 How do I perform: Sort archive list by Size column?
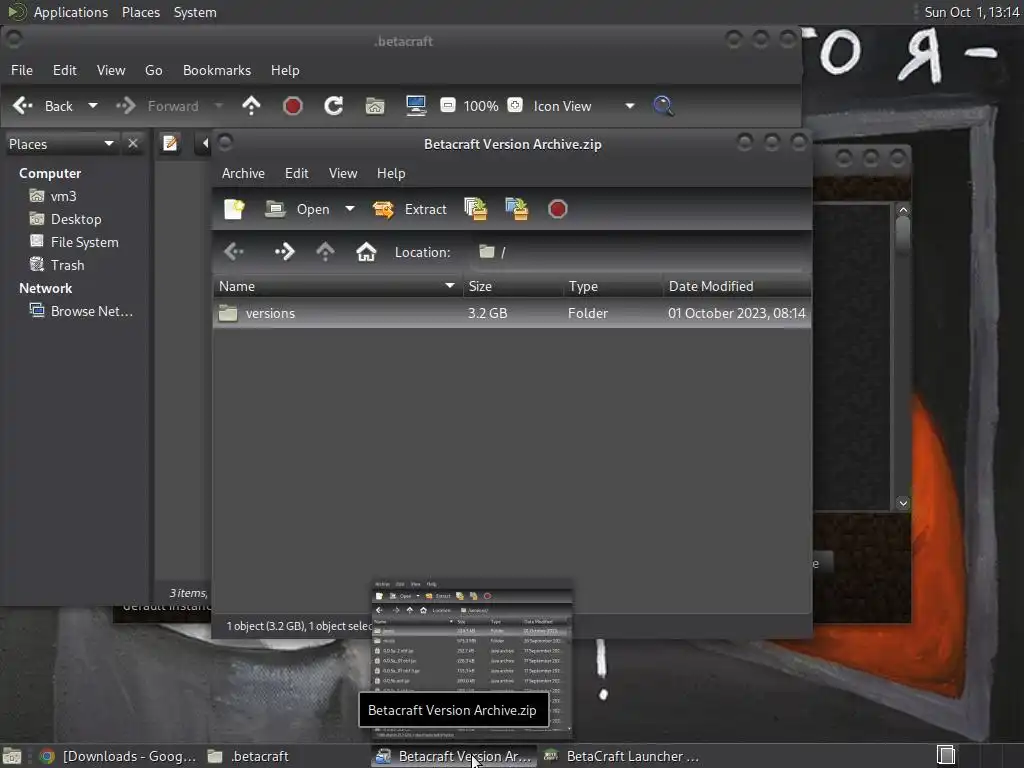tap(513, 286)
